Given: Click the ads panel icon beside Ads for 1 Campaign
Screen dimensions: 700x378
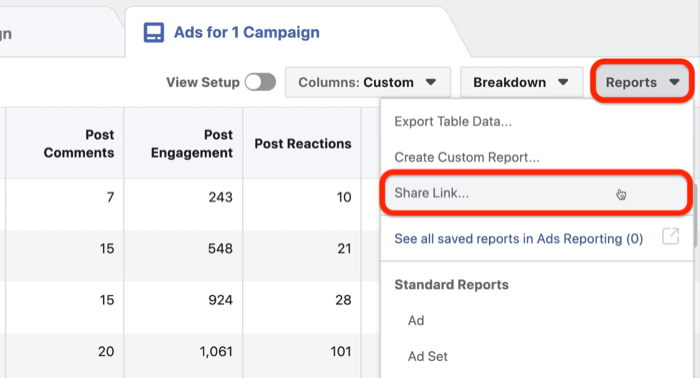Looking at the screenshot, I should click(x=154, y=33).
